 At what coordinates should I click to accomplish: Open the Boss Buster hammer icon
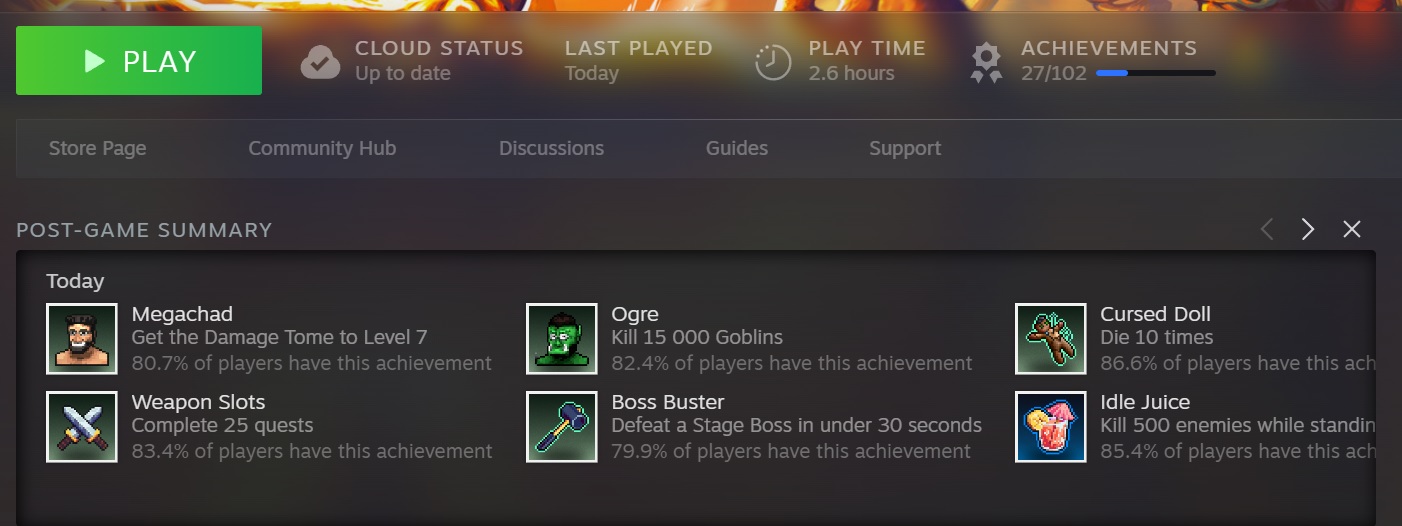[562, 427]
